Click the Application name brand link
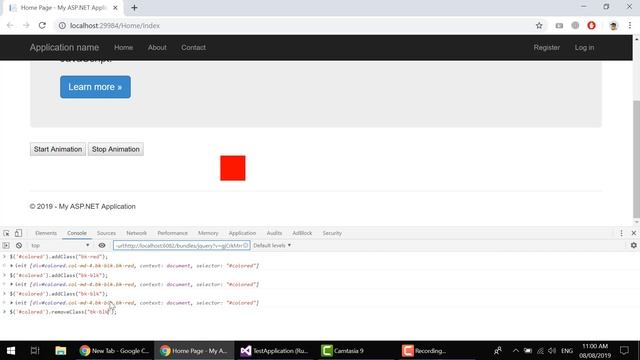Viewport: 640px width, 360px height. [64, 47]
